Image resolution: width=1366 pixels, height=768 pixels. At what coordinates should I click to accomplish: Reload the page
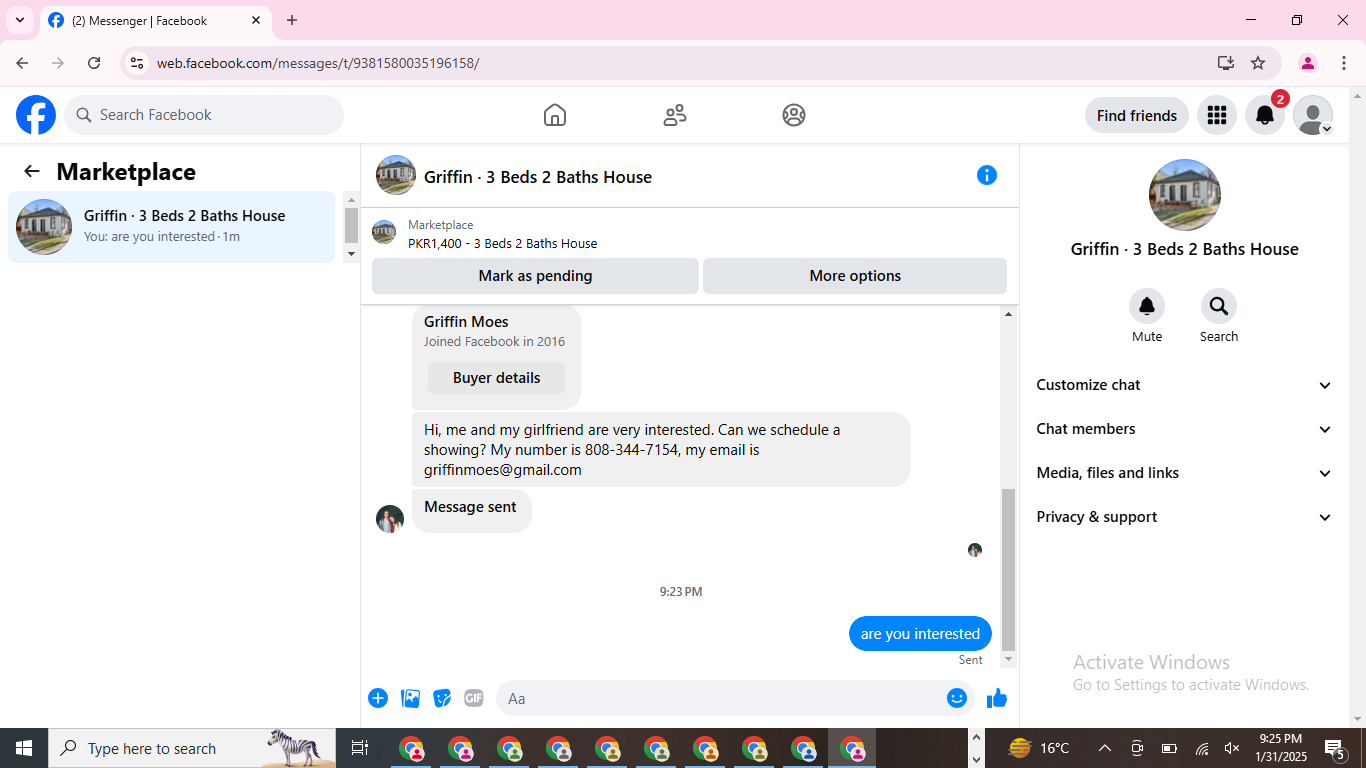pos(94,63)
